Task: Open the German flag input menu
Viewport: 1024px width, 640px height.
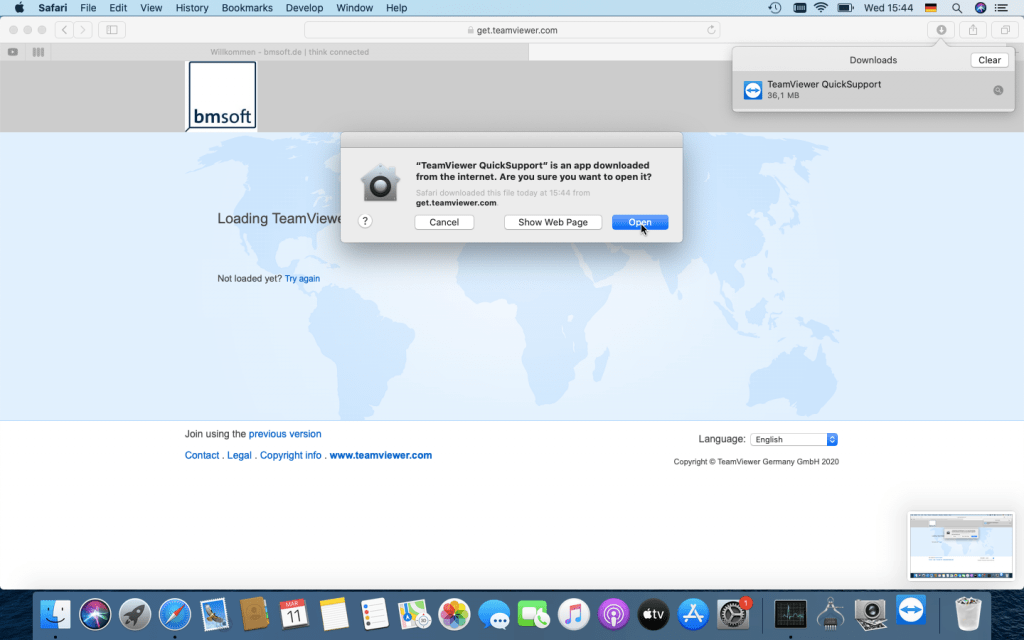Action: click(931, 8)
